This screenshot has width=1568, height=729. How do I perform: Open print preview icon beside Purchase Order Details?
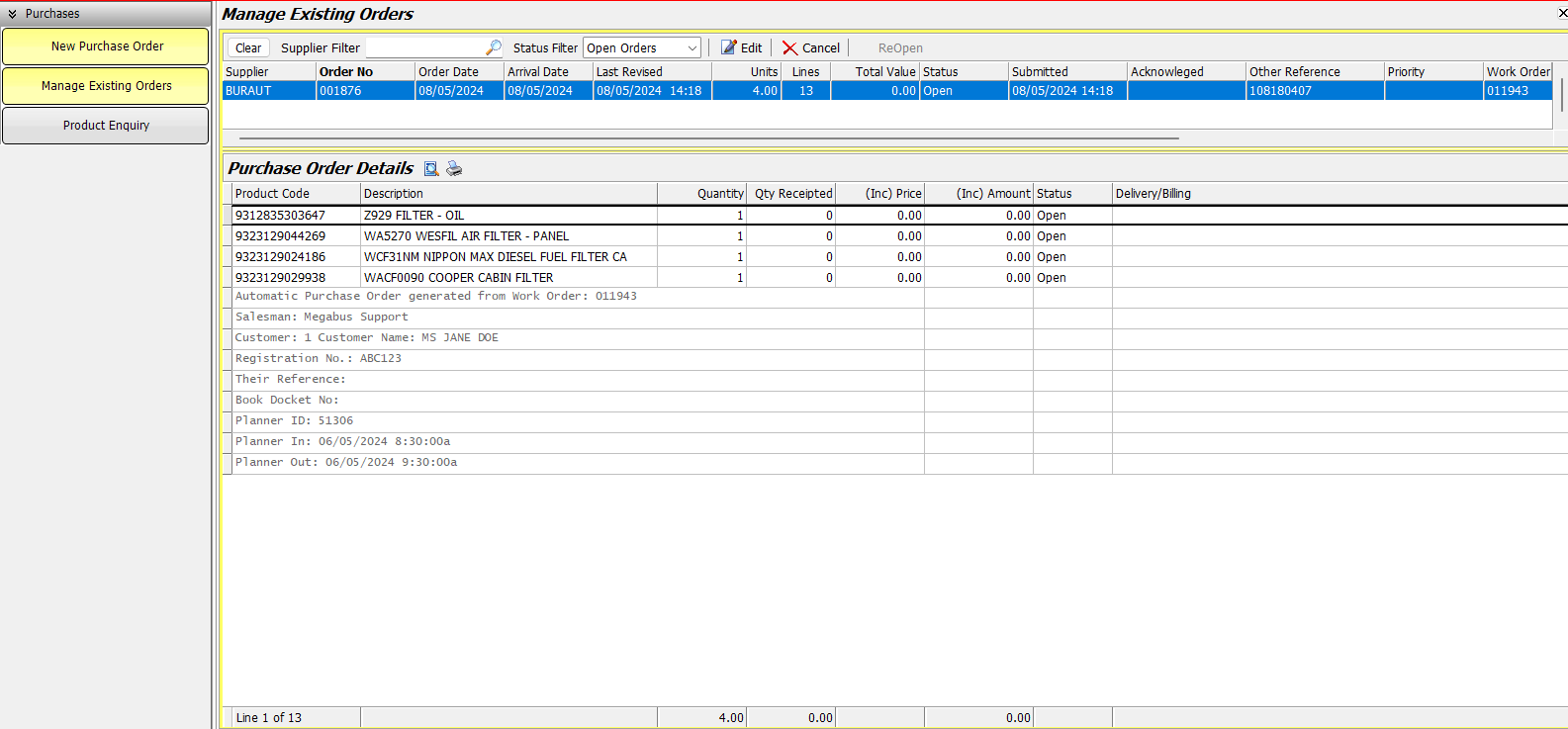pos(431,168)
